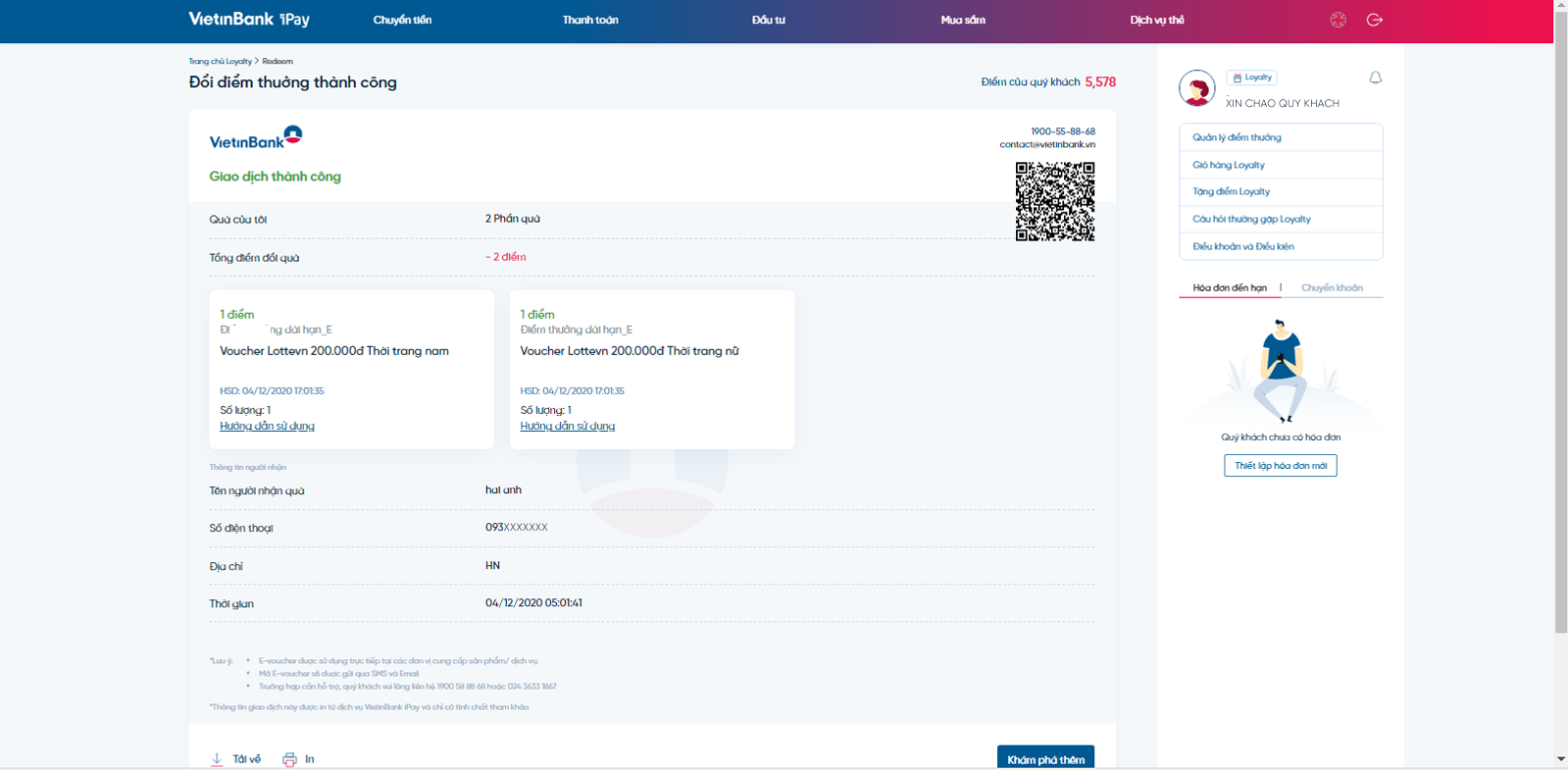Open Tặng điểm Loyalty in sidebar
Screen dimensions: 1568x770
1281,191
